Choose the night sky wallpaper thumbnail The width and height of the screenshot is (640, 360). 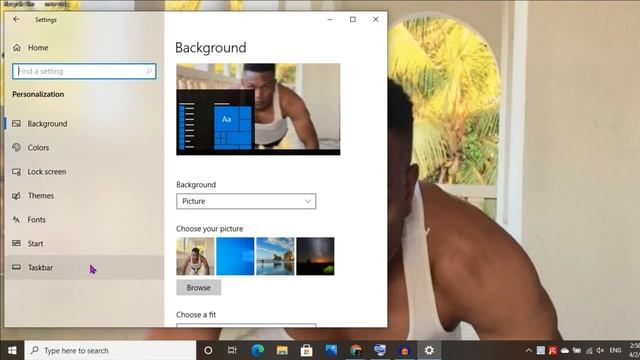tap(315, 256)
